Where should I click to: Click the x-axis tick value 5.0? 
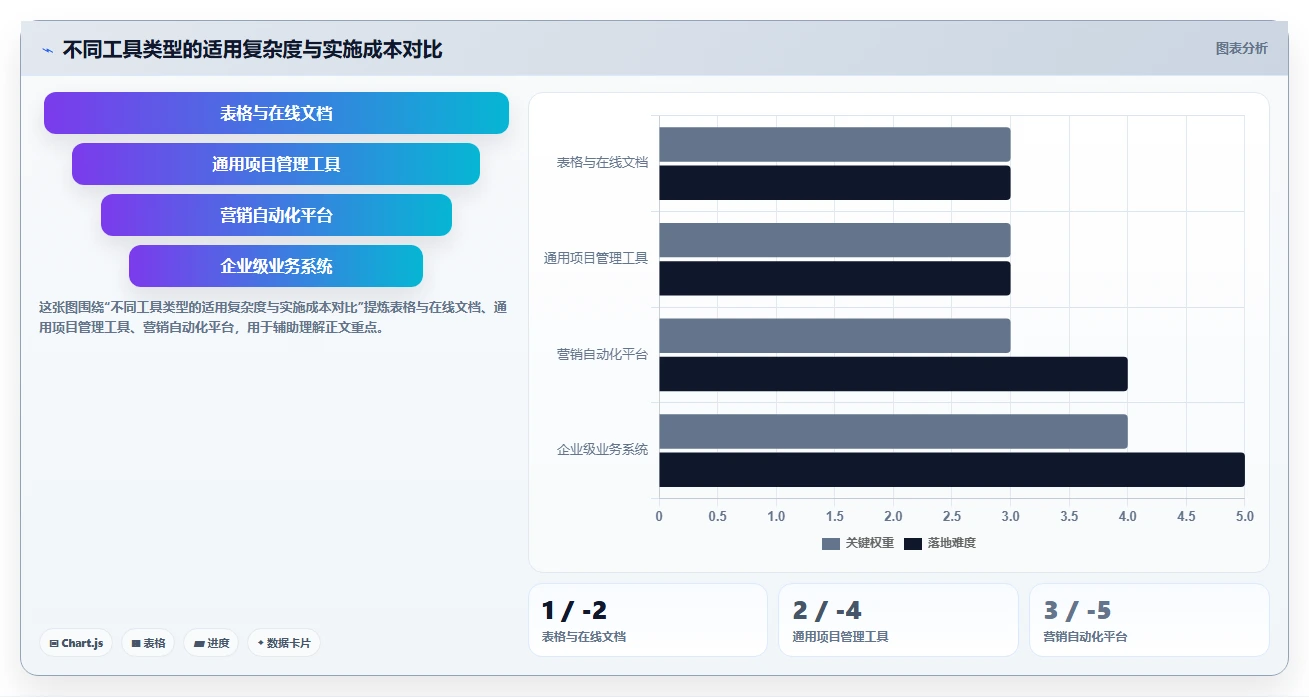click(1245, 516)
